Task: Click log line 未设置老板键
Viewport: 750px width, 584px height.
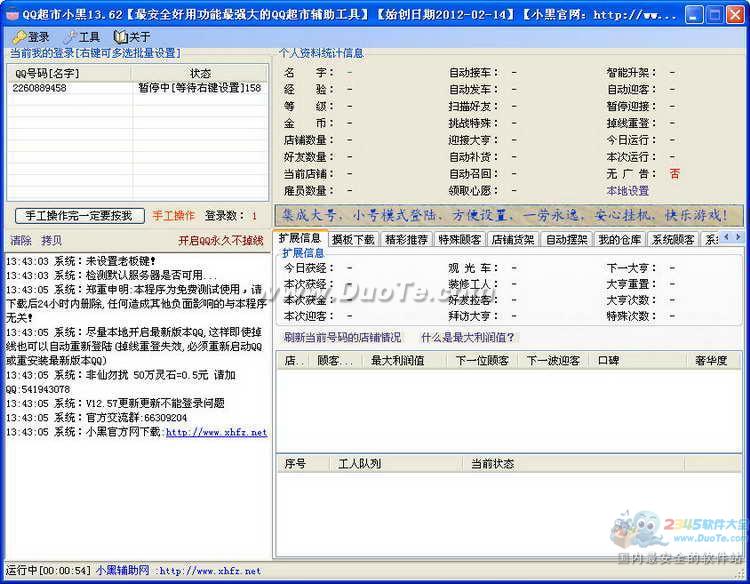Action: (x=81, y=261)
